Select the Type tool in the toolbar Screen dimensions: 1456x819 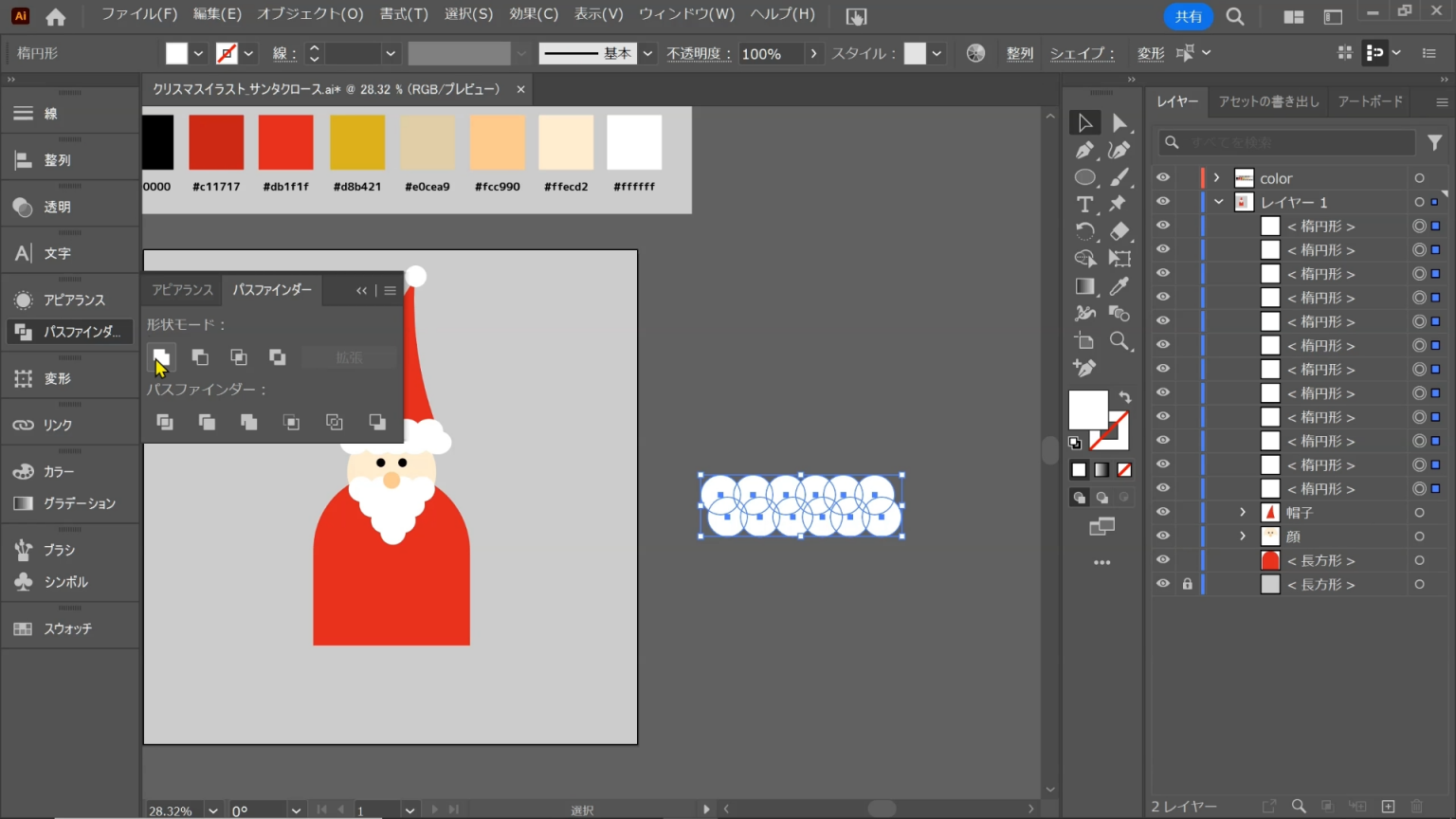(x=1085, y=204)
